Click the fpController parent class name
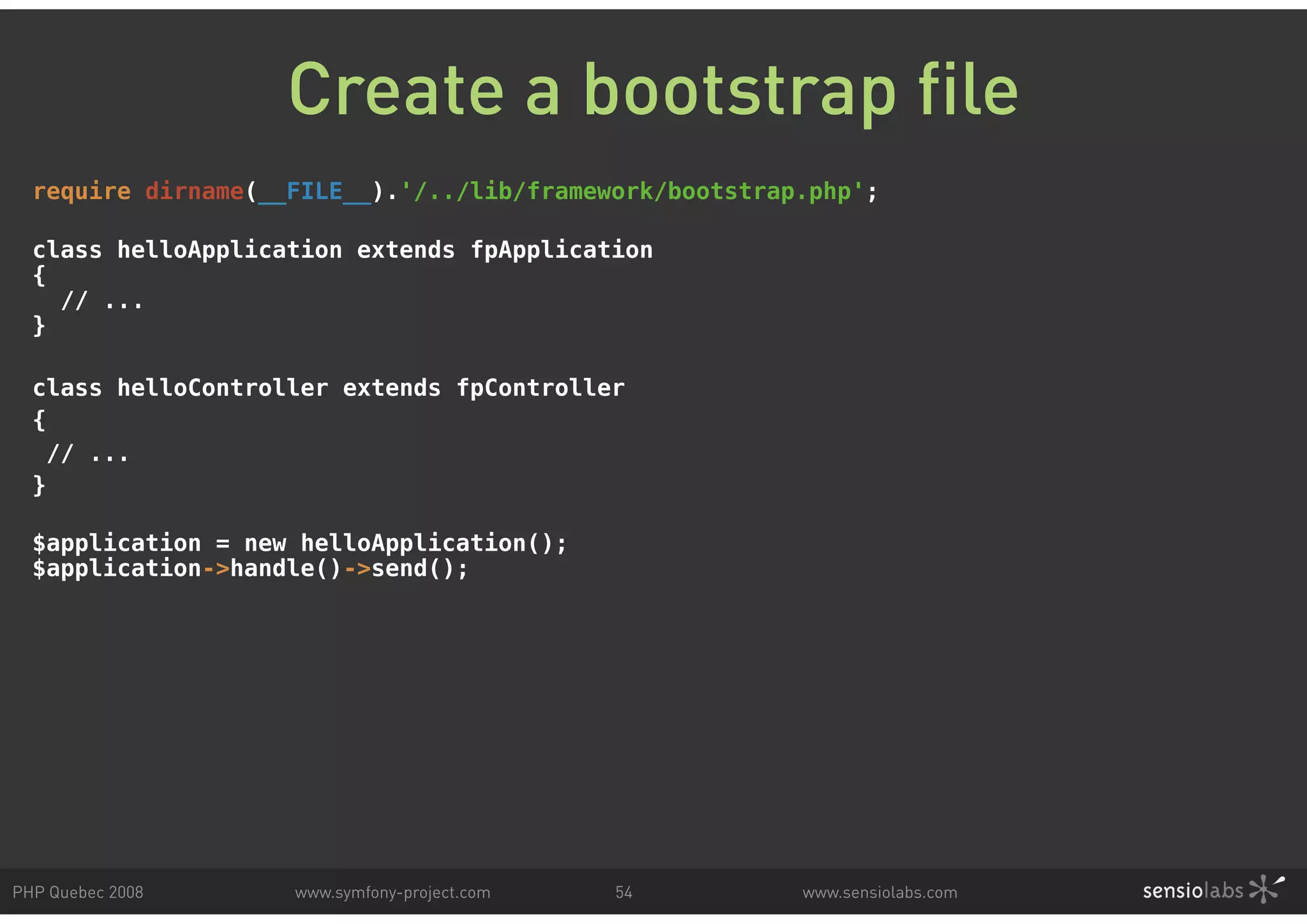Screen dimensions: 1307x924 pos(541,388)
